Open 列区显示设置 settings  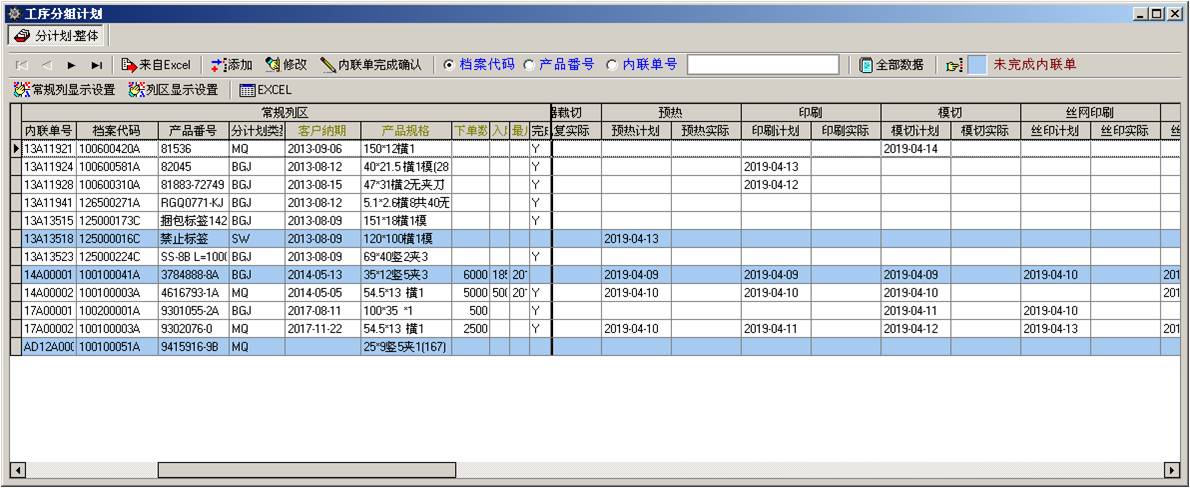coord(173,90)
